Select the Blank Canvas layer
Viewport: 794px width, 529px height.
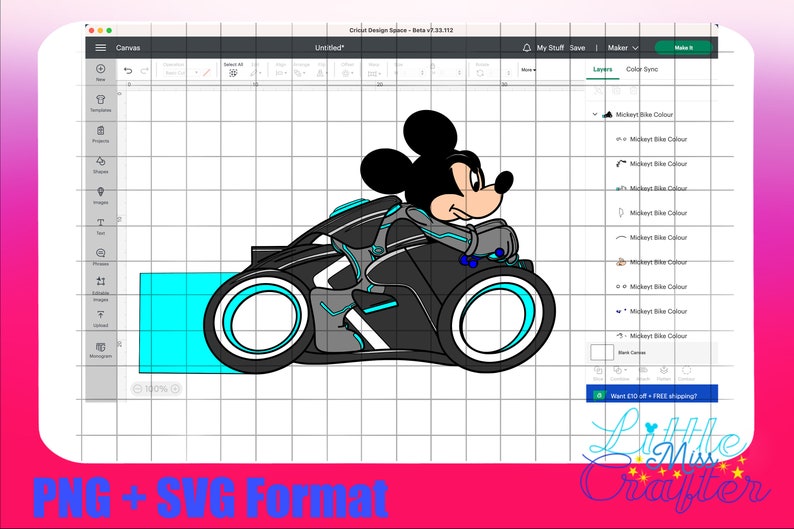652,352
